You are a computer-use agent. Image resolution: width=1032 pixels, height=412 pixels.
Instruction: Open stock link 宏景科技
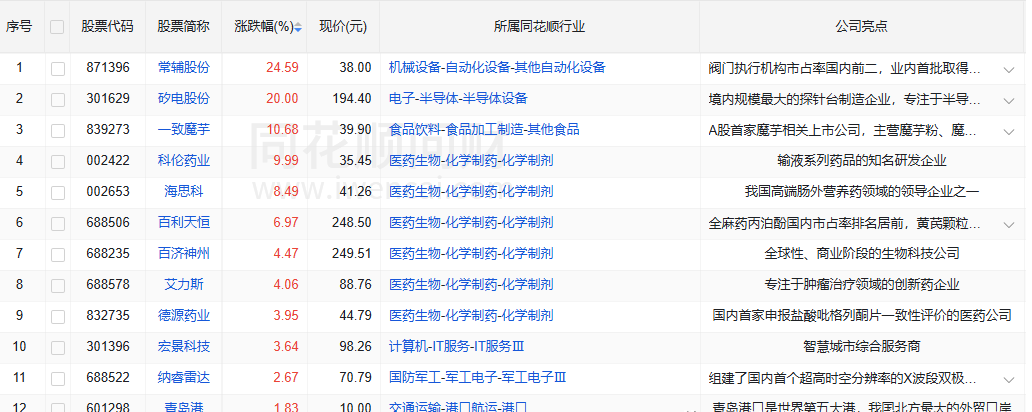coord(184,346)
